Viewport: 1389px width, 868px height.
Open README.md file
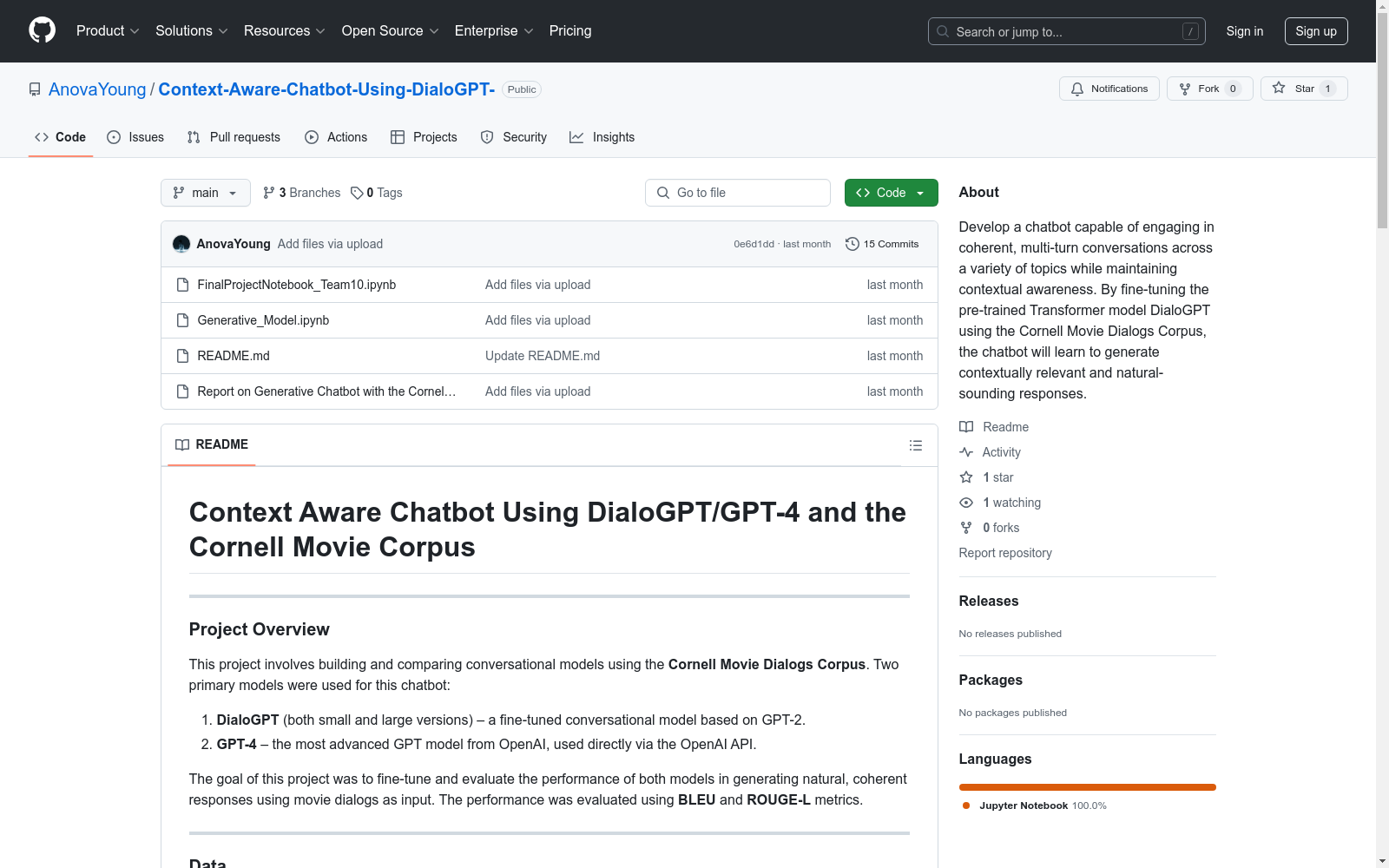click(234, 356)
